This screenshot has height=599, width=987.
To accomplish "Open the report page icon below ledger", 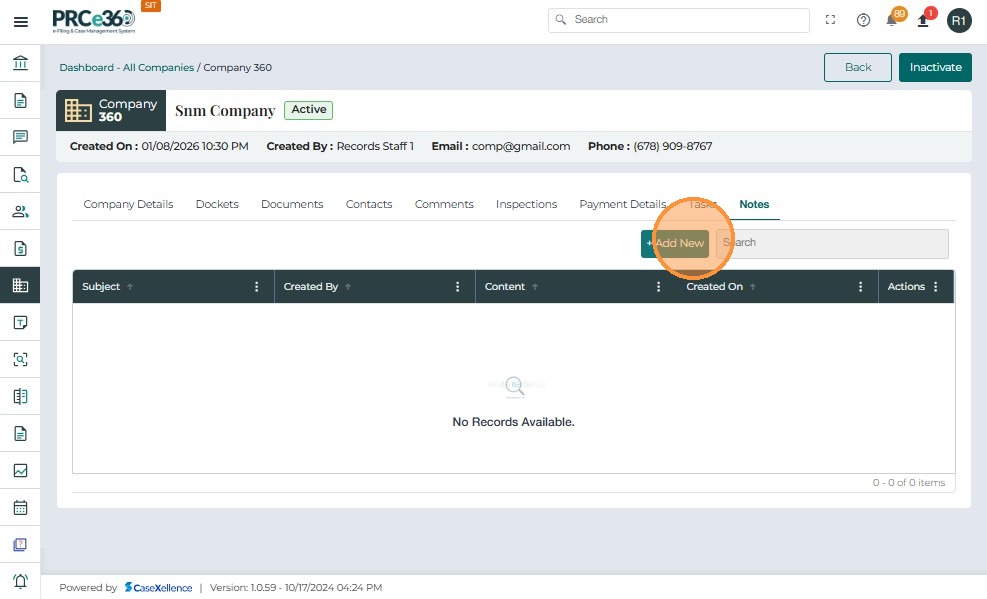I will pyautogui.click(x=20, y=434).
